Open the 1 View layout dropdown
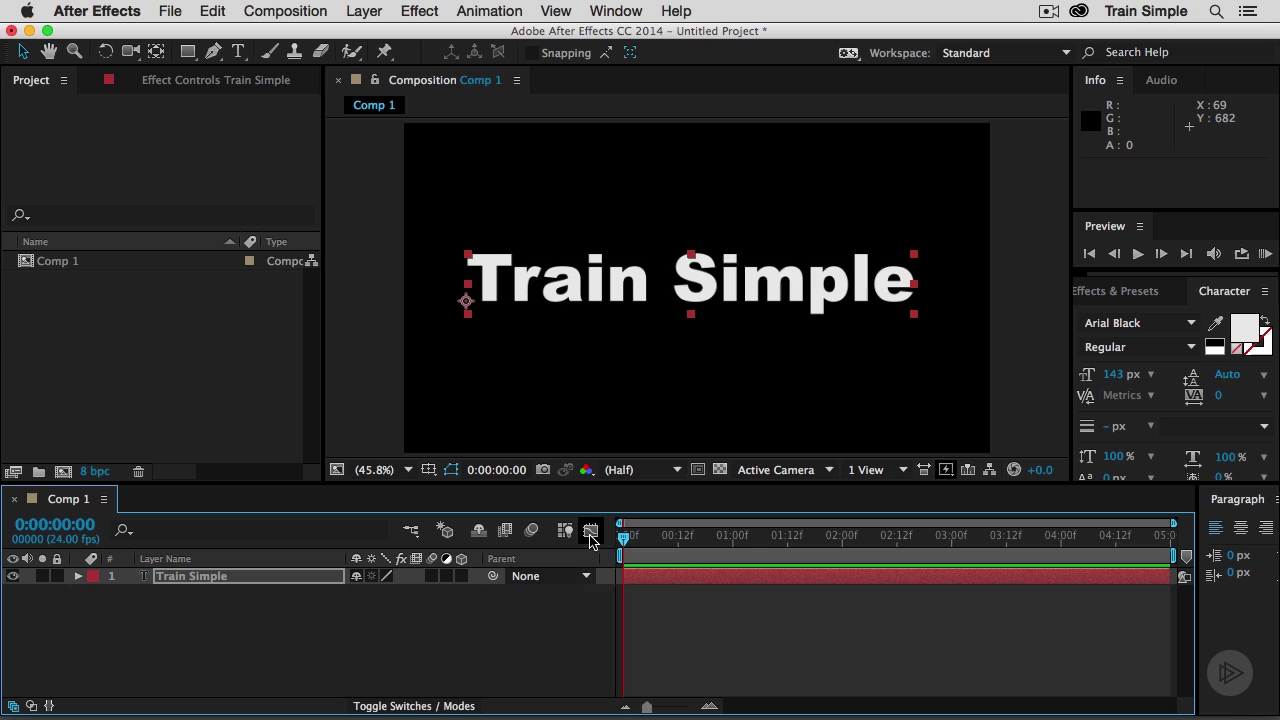1280x720 pixels. pos(877,470)
